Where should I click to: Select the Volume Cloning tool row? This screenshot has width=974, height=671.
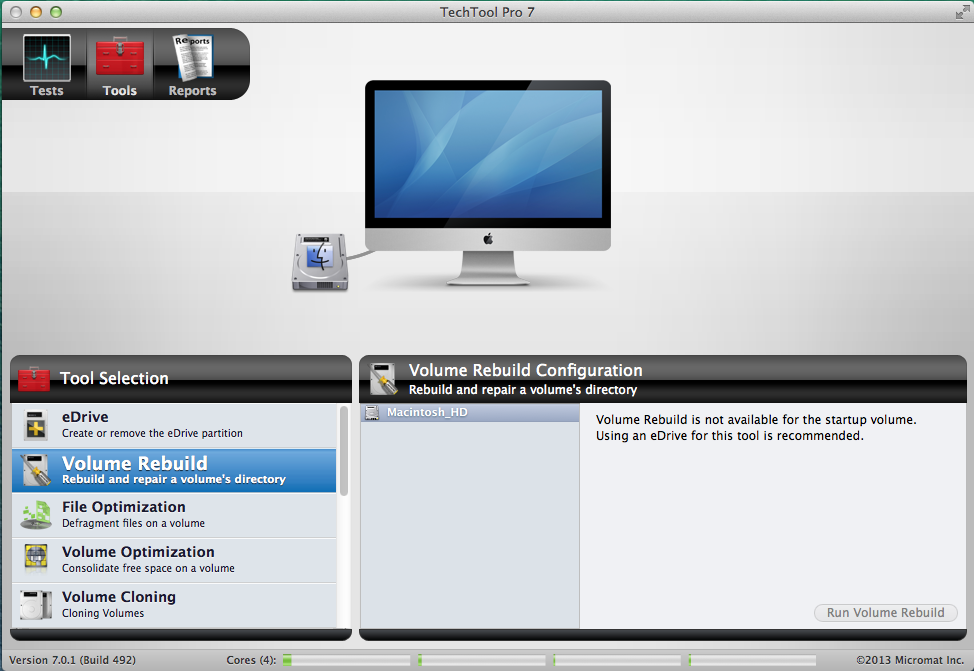174,605
